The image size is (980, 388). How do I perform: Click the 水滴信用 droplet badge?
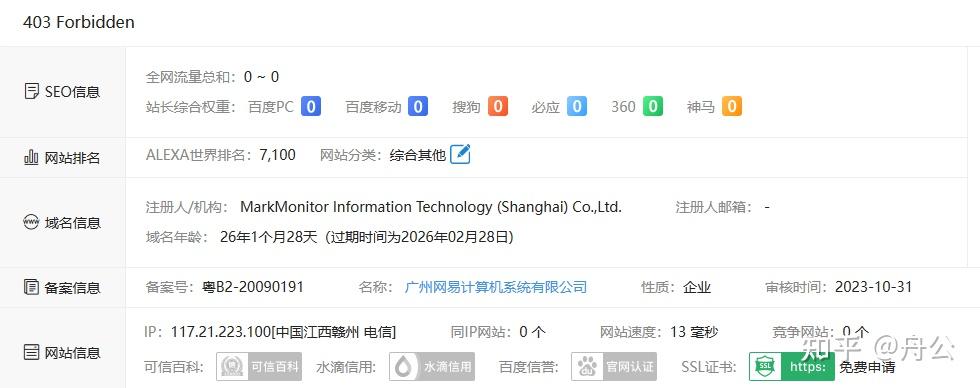coord(432,367)
